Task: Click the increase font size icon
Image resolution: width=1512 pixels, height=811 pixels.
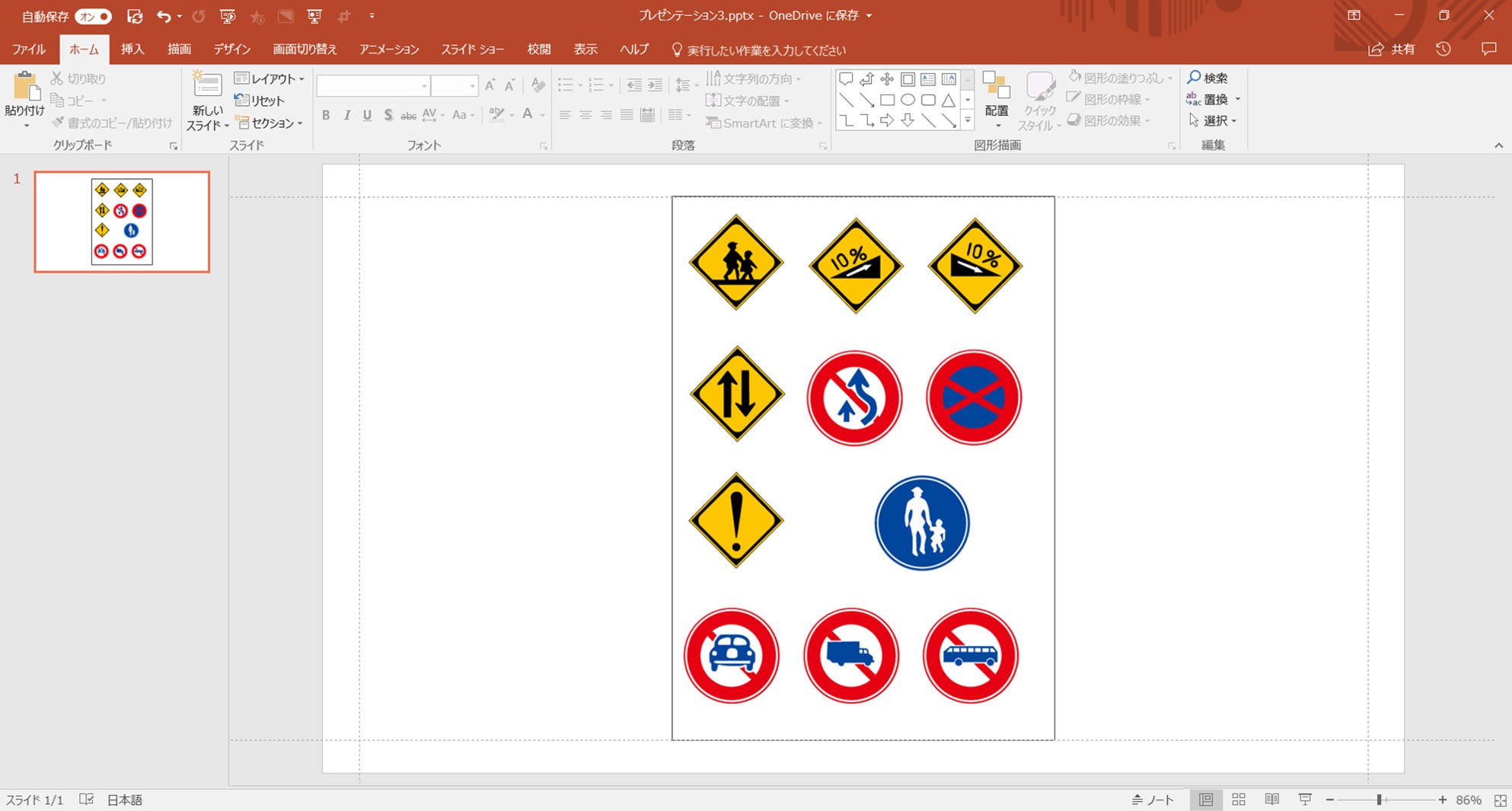Action: (490, 85)
